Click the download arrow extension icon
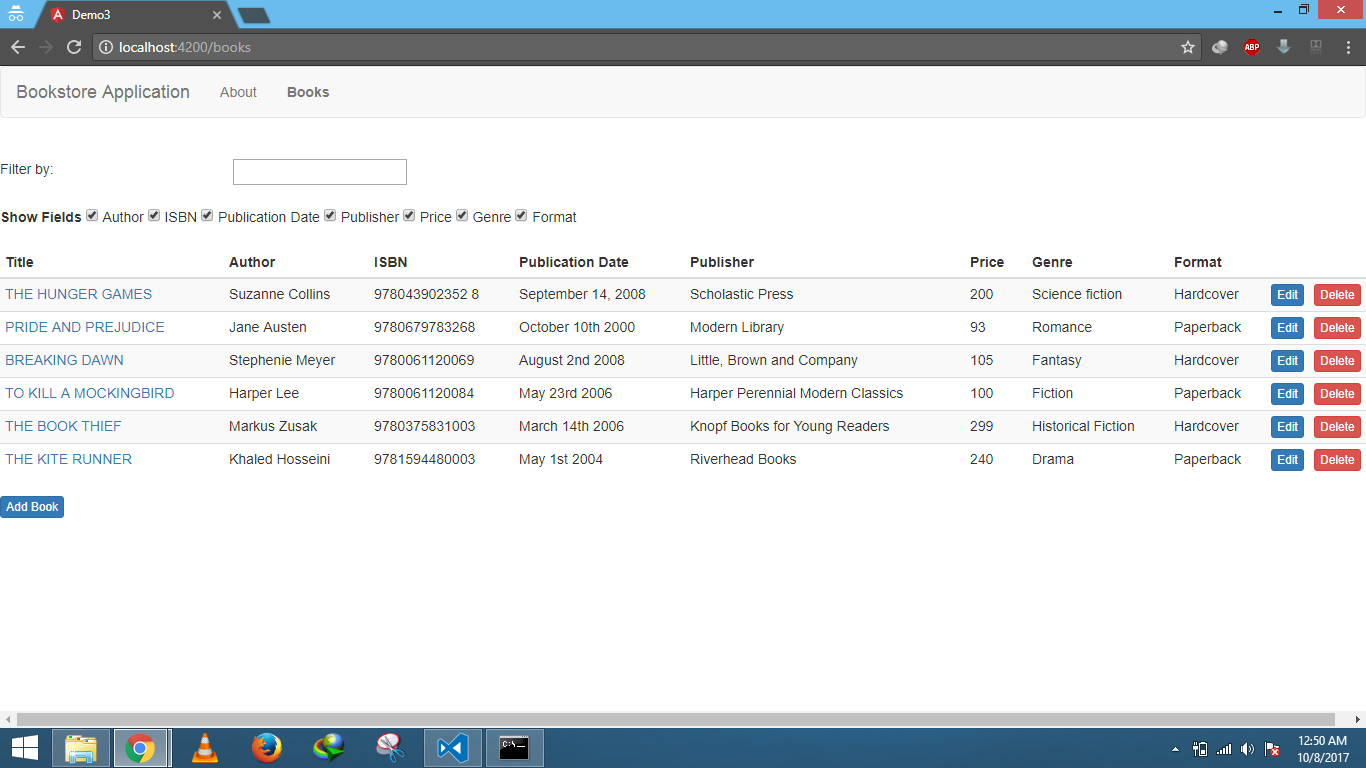This screenshot has width=1366, height=768. [1284, 47]
